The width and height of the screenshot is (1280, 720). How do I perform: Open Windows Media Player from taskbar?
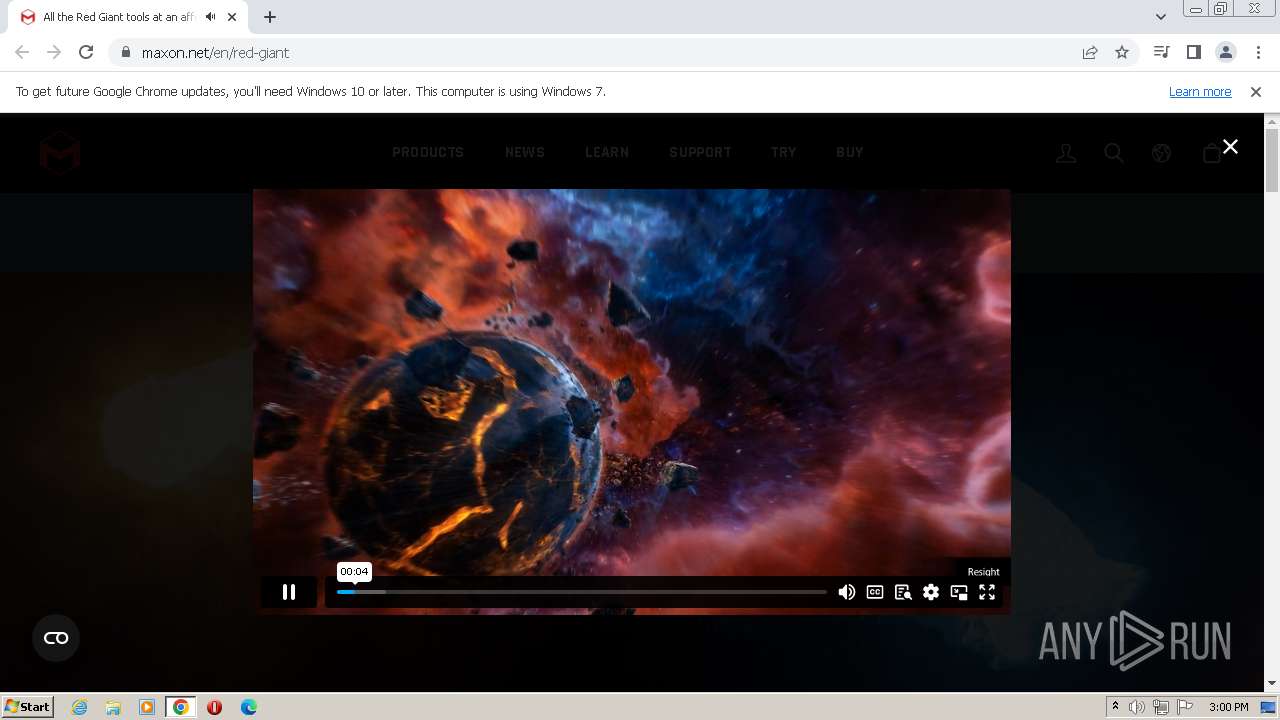point(147,707)
